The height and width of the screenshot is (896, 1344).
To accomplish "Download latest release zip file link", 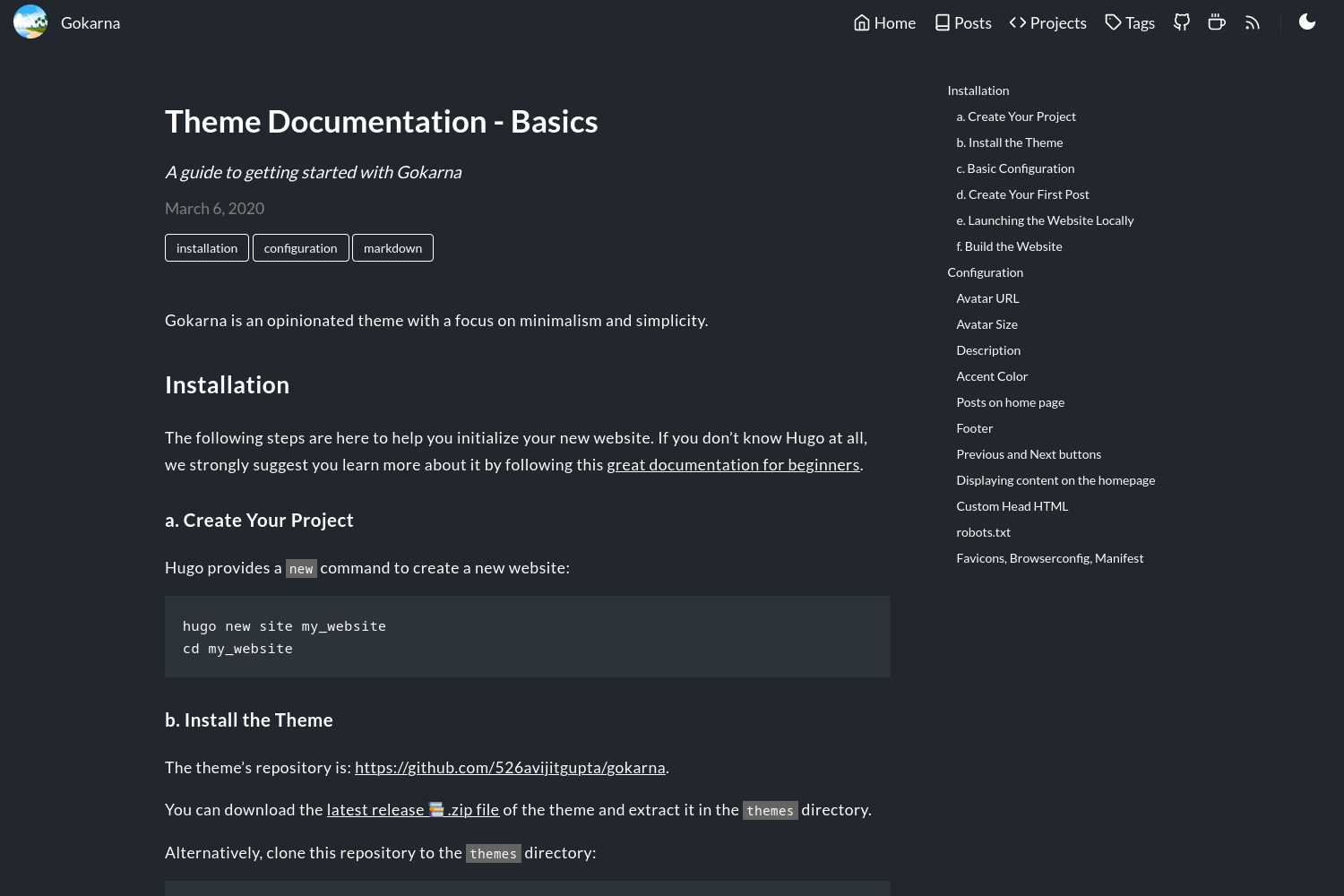I will coord(413,810).
